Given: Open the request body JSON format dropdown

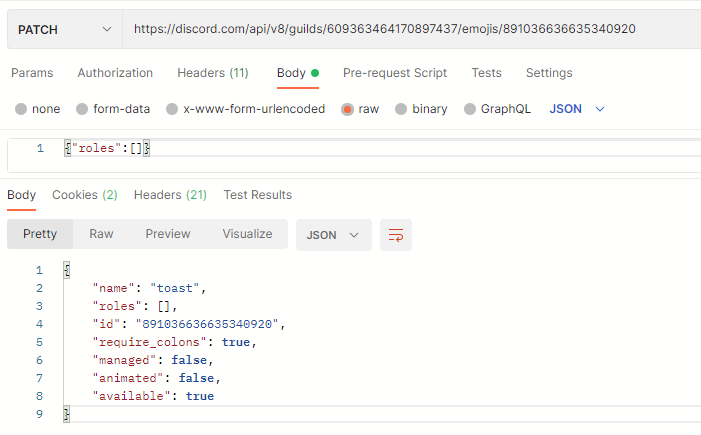Looking at the screenshot, I should pos(577,109).
